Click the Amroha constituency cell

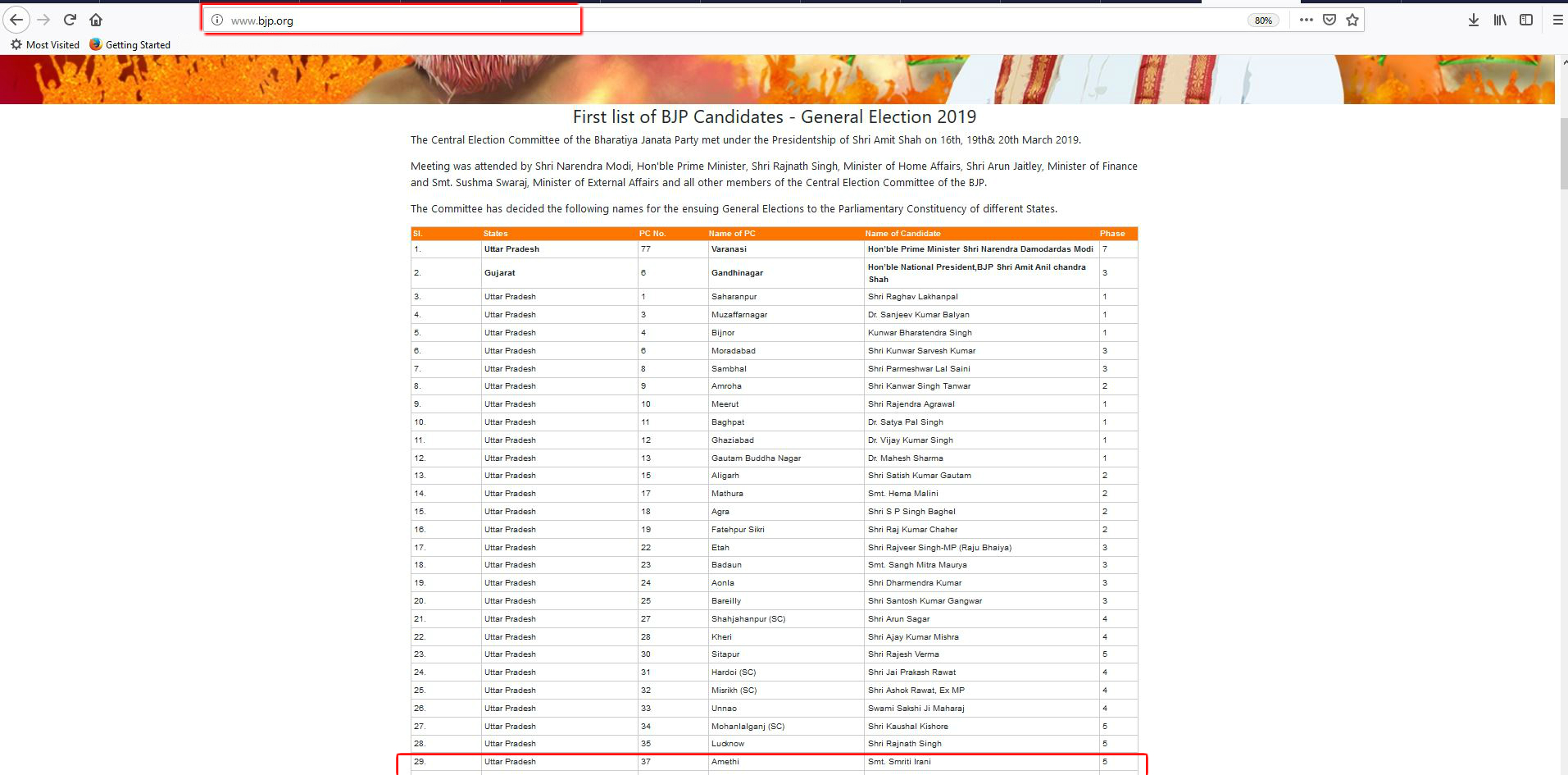(786, 386)
